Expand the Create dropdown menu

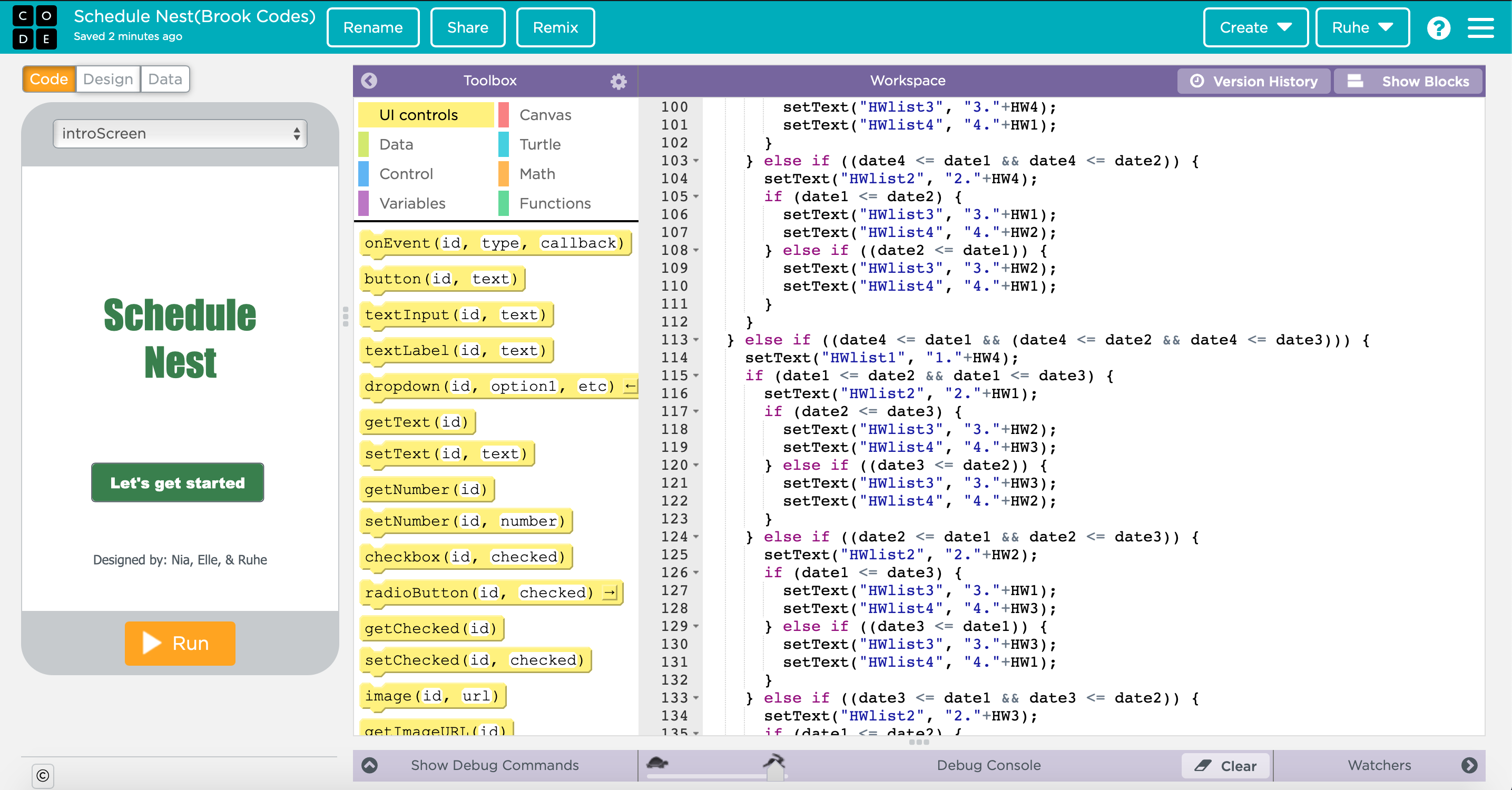[1255, 27]
